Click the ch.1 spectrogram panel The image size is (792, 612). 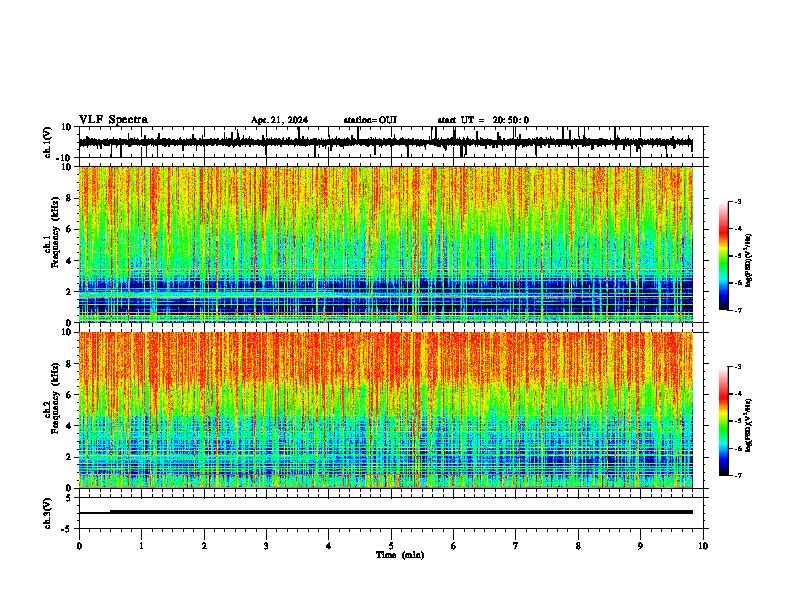(x=385, y=244)
